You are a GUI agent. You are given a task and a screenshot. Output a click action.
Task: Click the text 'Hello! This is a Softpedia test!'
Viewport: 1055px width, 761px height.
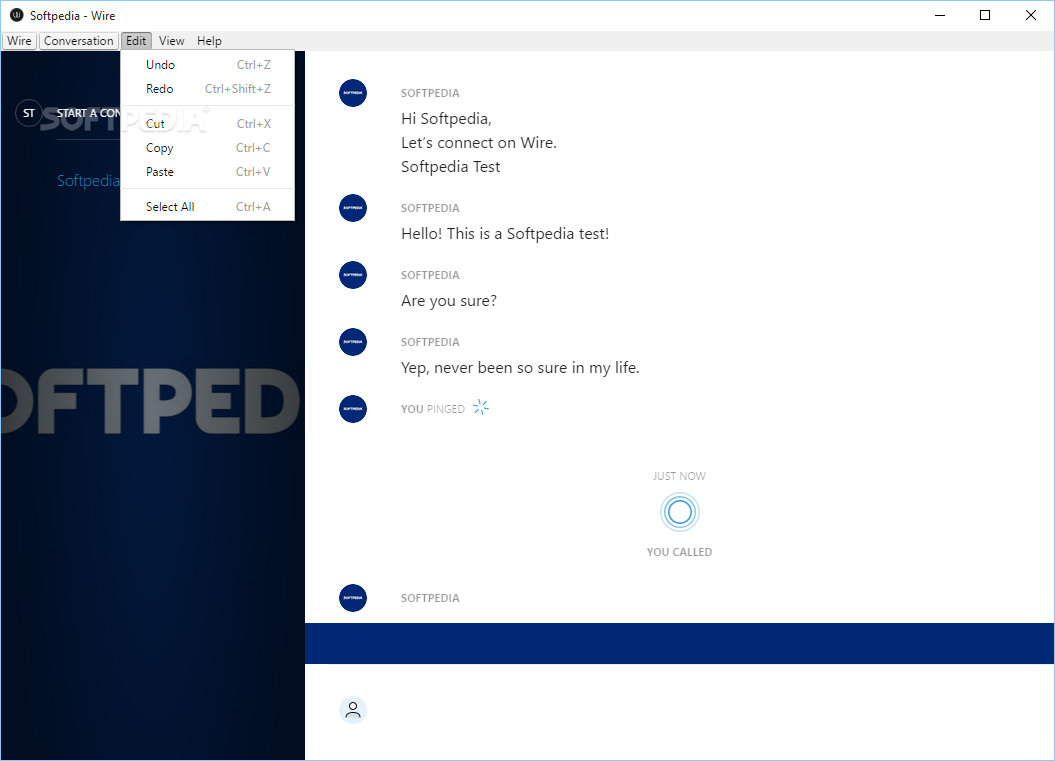(x=505, y=233)
